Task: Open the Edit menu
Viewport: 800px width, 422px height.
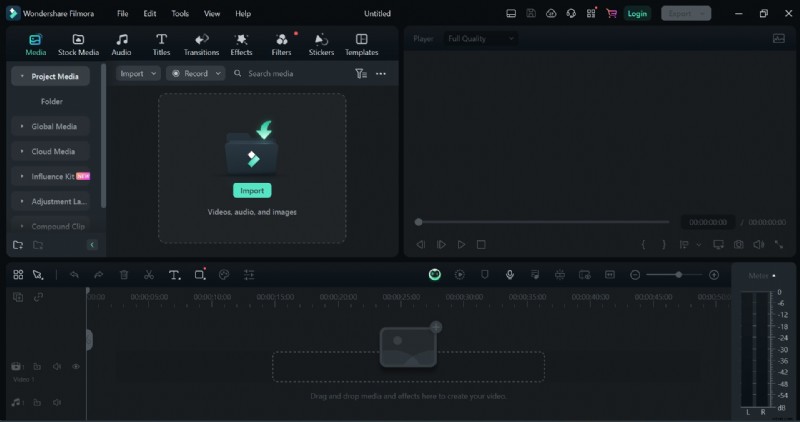Action: click(x=150, y=14)
